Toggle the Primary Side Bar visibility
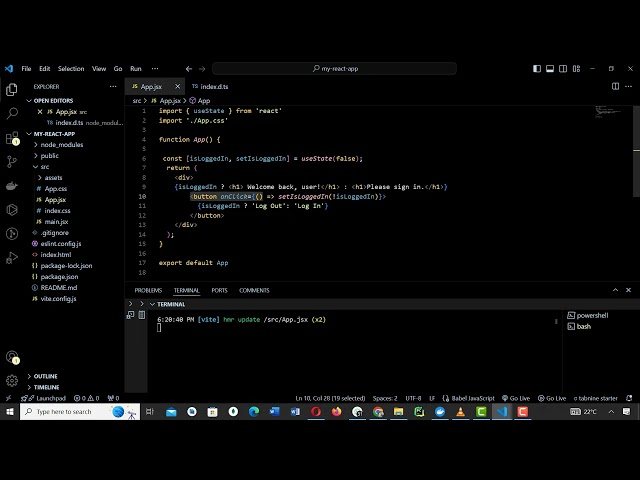Image resolution: width=640 pixels, height=480 pixels. pyautogui.click(x=537, y=69)
